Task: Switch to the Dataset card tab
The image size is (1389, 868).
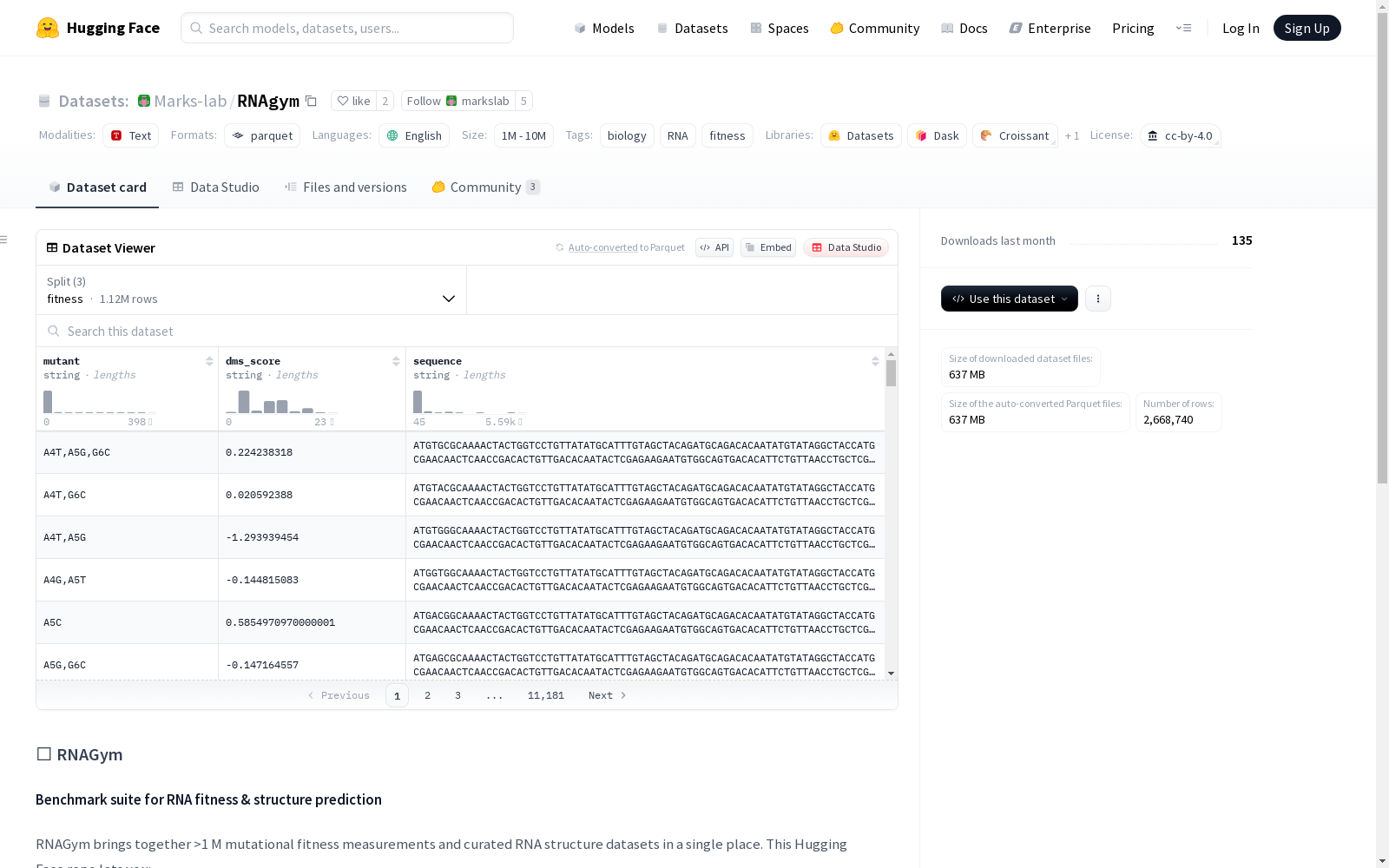Action: [97, 187]
